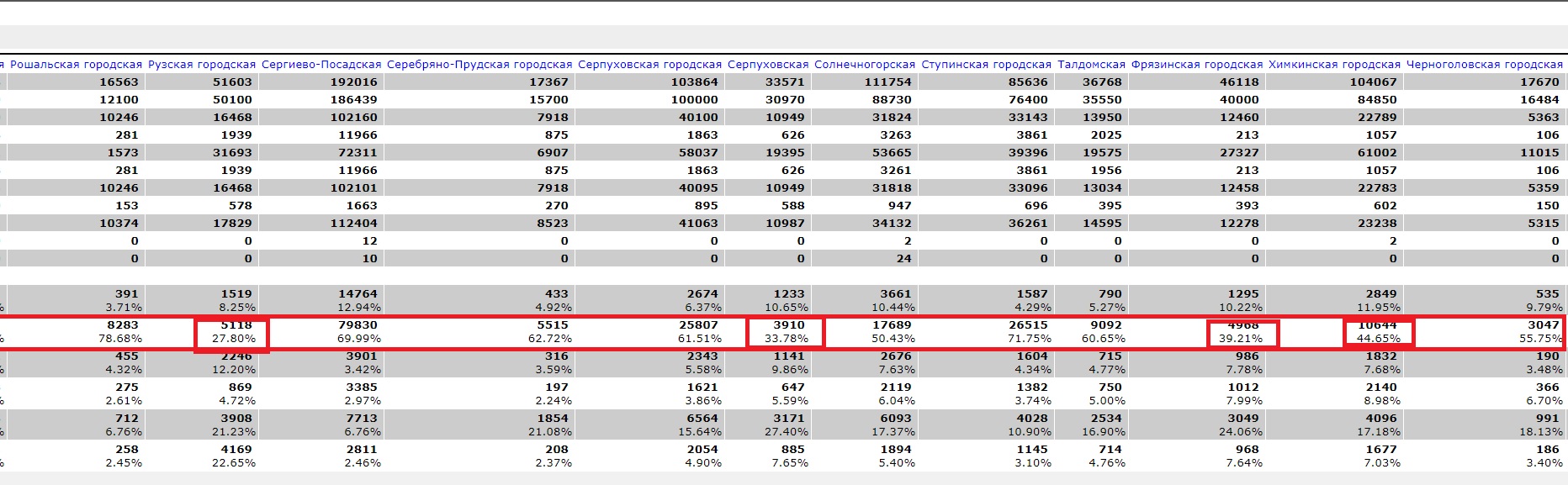Select the cell with value 192016

click(320, 82)
